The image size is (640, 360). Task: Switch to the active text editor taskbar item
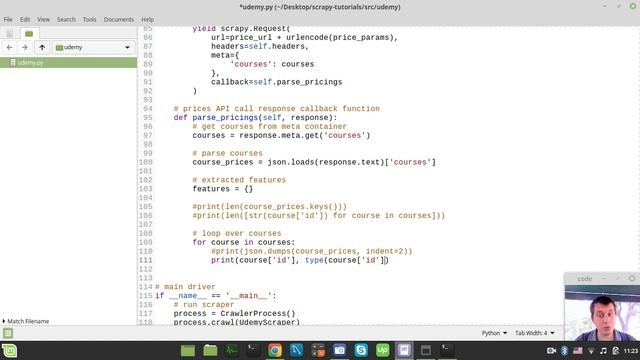click(x=404, y=351)
